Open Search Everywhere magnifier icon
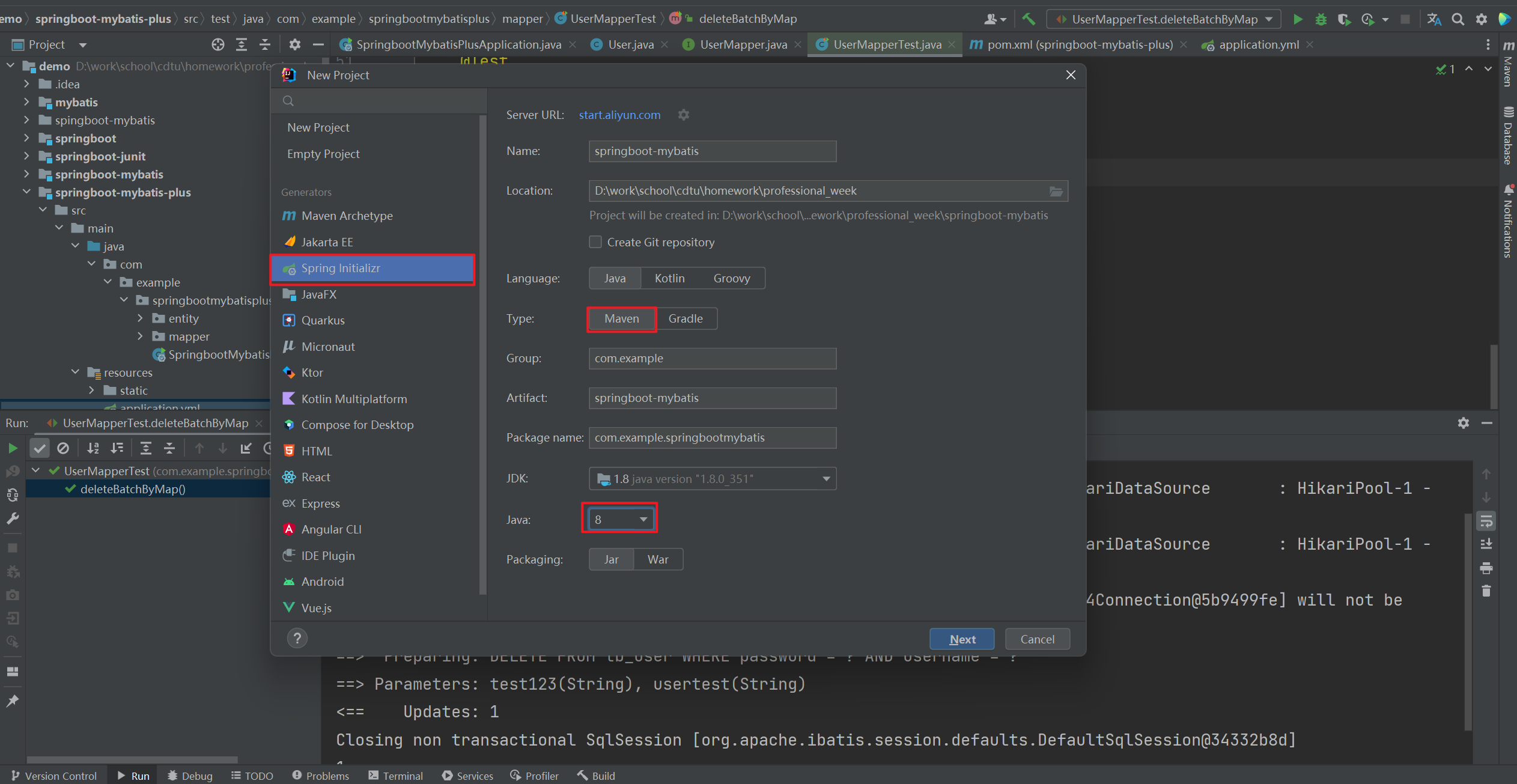 tap(1458, 19)
